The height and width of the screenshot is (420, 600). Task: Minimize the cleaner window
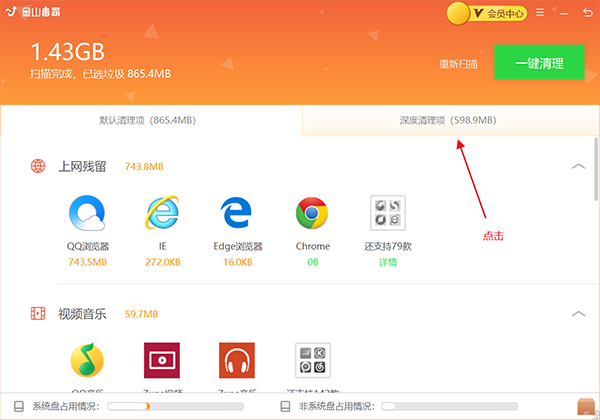point(564,14)
